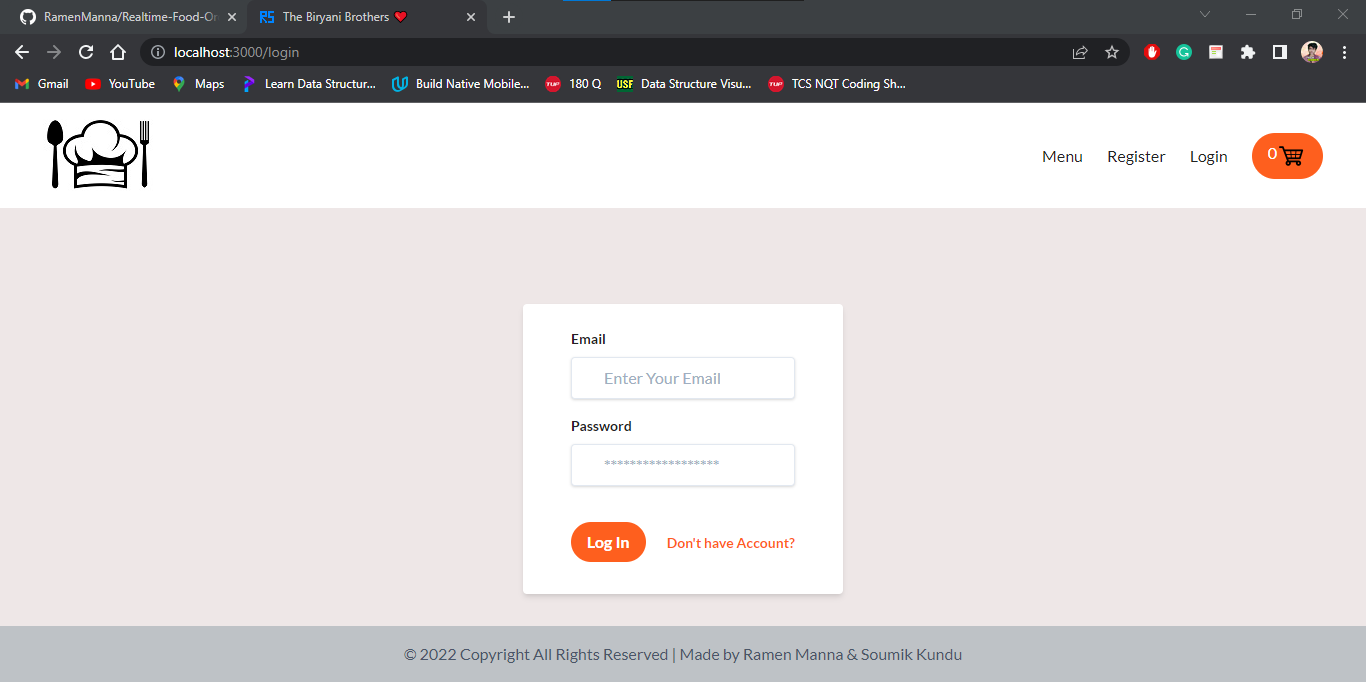
Task: Bookmark this page with the star icon
Action: point(1112,52)
